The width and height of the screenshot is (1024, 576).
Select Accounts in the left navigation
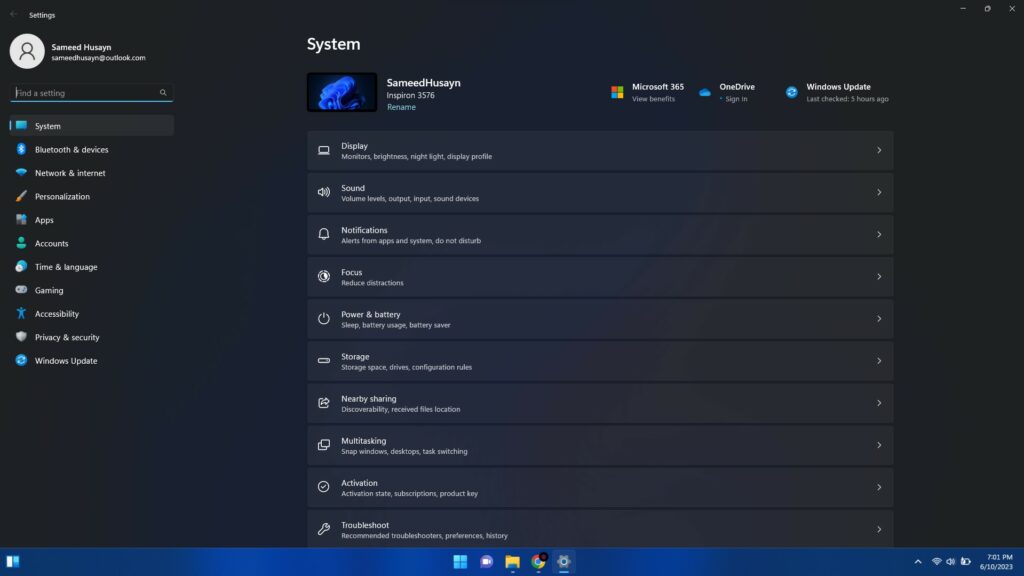(x=52, y=244)
